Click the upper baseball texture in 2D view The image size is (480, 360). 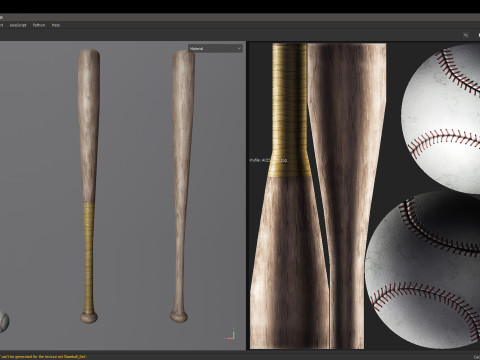[442, 118]
